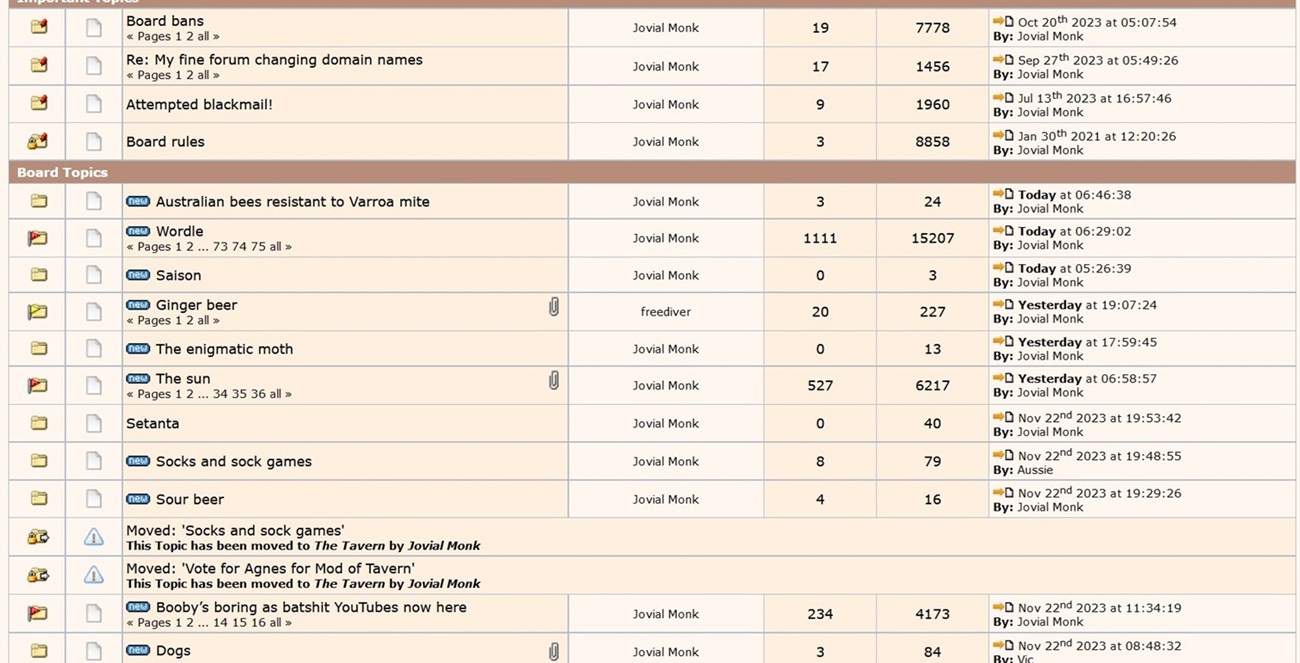Open The Tavern board link in Vote for Agnes notice

[349, 584]
